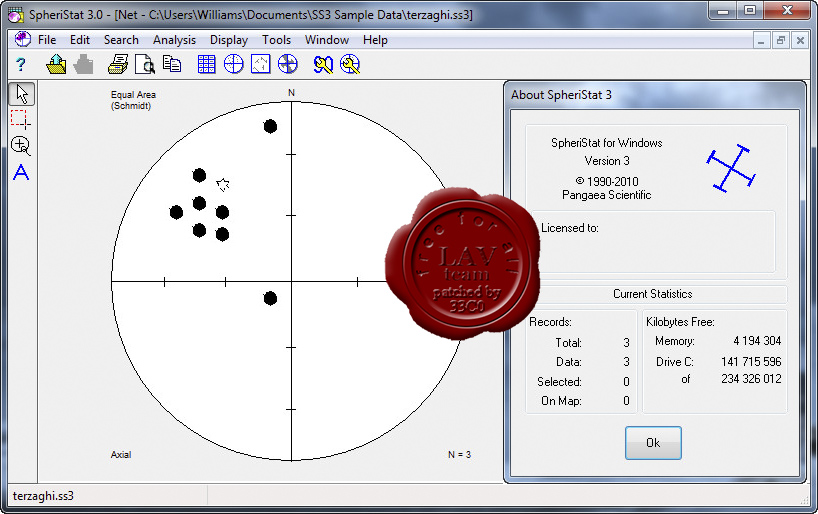Select the arrow pointer tool

tap(21, 94)
